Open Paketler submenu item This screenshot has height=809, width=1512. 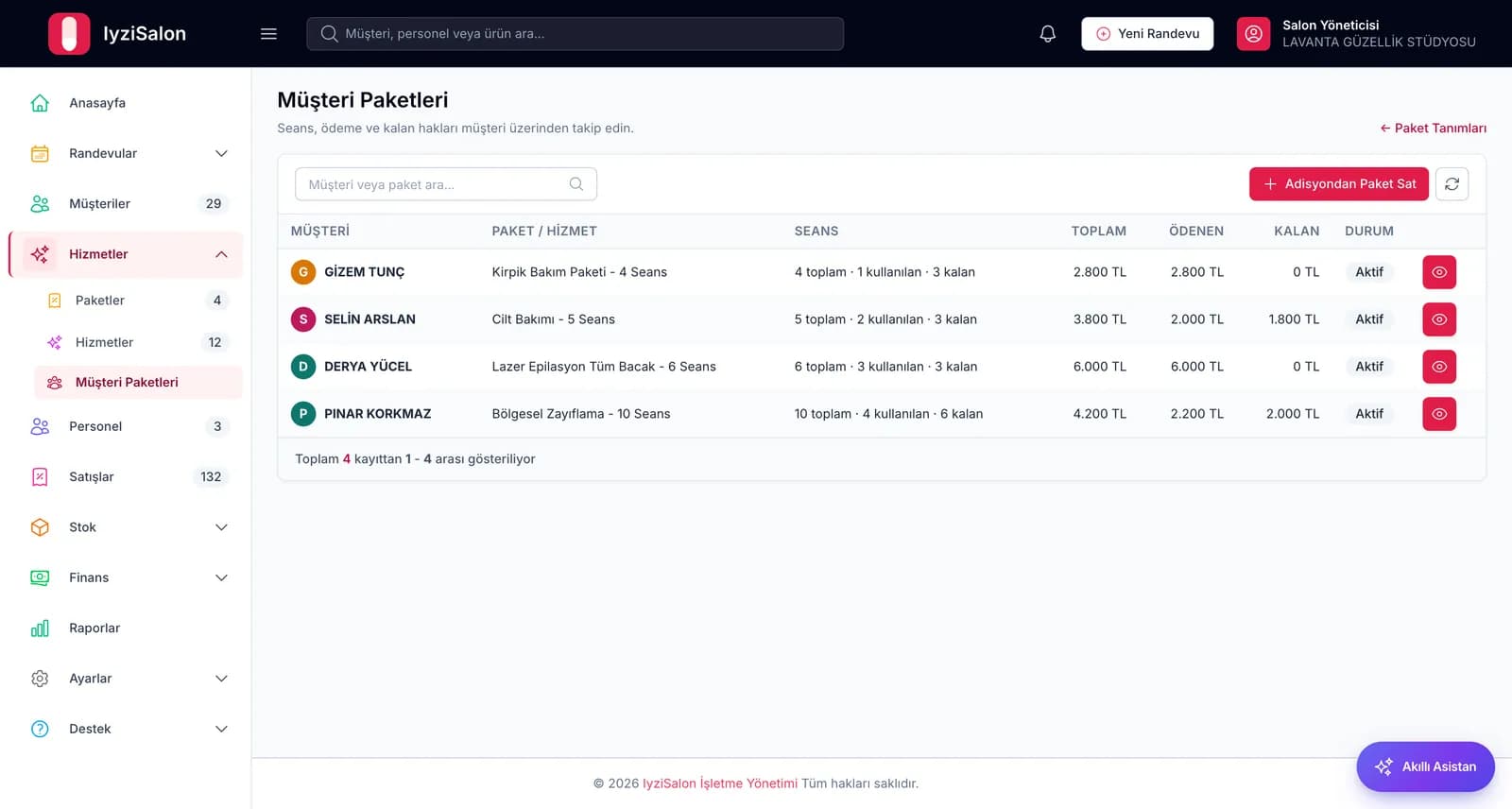[138, 301]
